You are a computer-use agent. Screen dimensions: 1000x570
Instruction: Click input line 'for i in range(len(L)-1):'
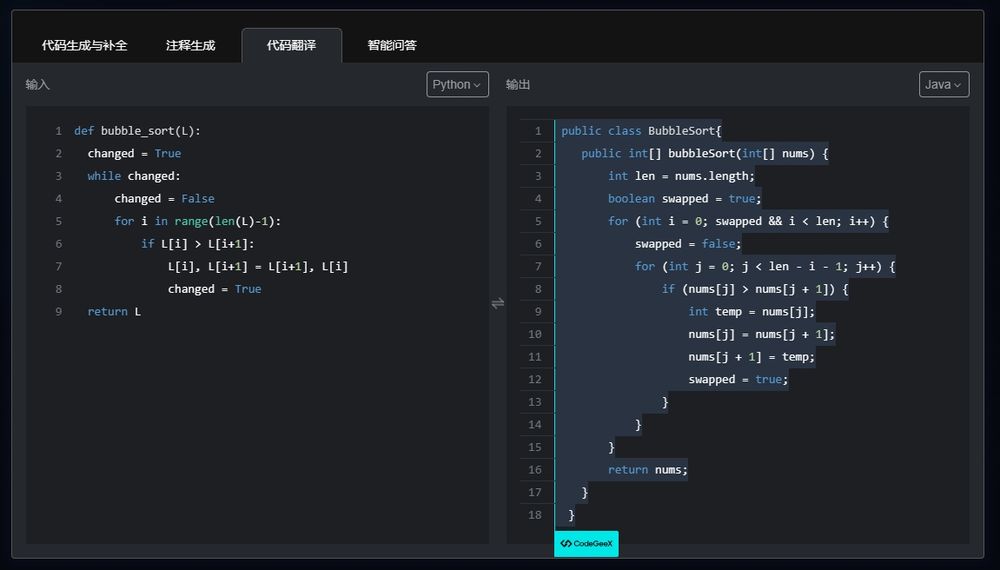click(x=198, y=221)
